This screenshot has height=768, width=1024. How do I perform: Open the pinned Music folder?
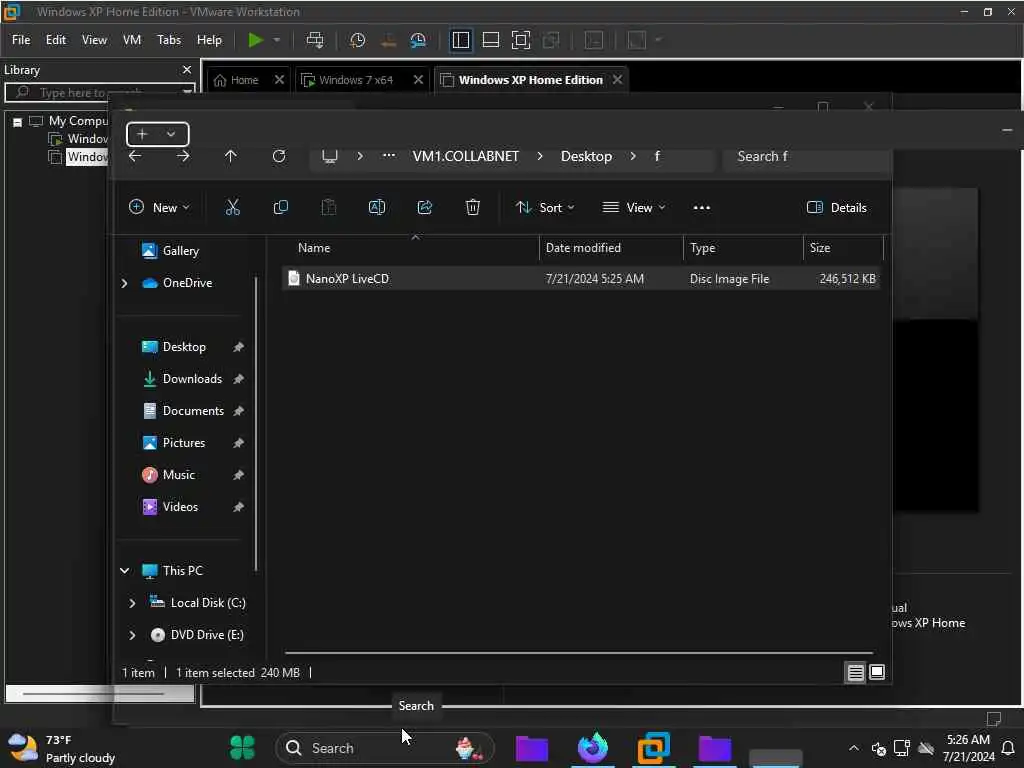click(178, 475)
